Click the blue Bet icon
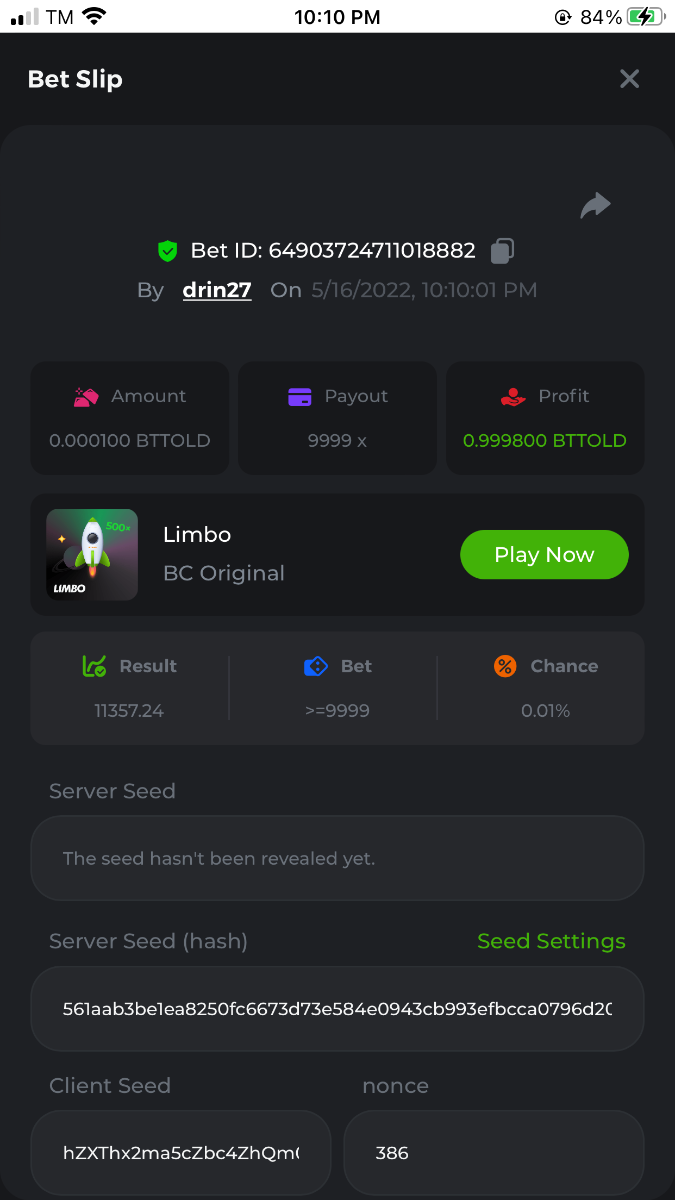Image resolution: width=675 pixels, height=1200 pixels. click(315, 666)
